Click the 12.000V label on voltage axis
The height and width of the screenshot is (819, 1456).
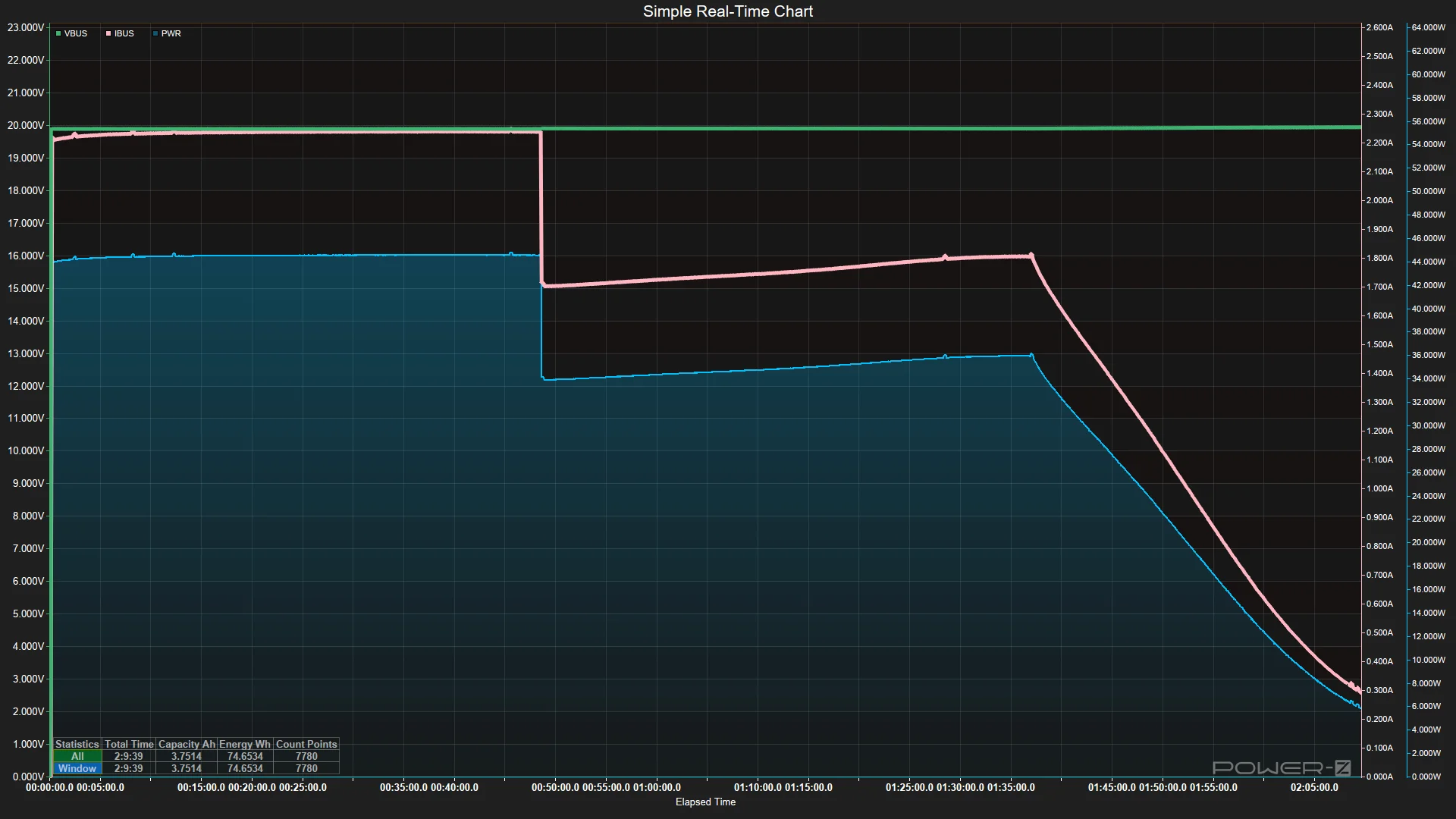pyautogui.click(x=26, y=386)
